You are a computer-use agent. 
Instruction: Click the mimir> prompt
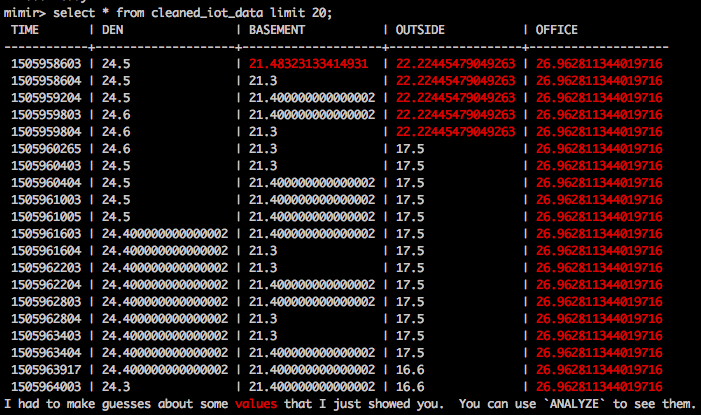point(23,12)
